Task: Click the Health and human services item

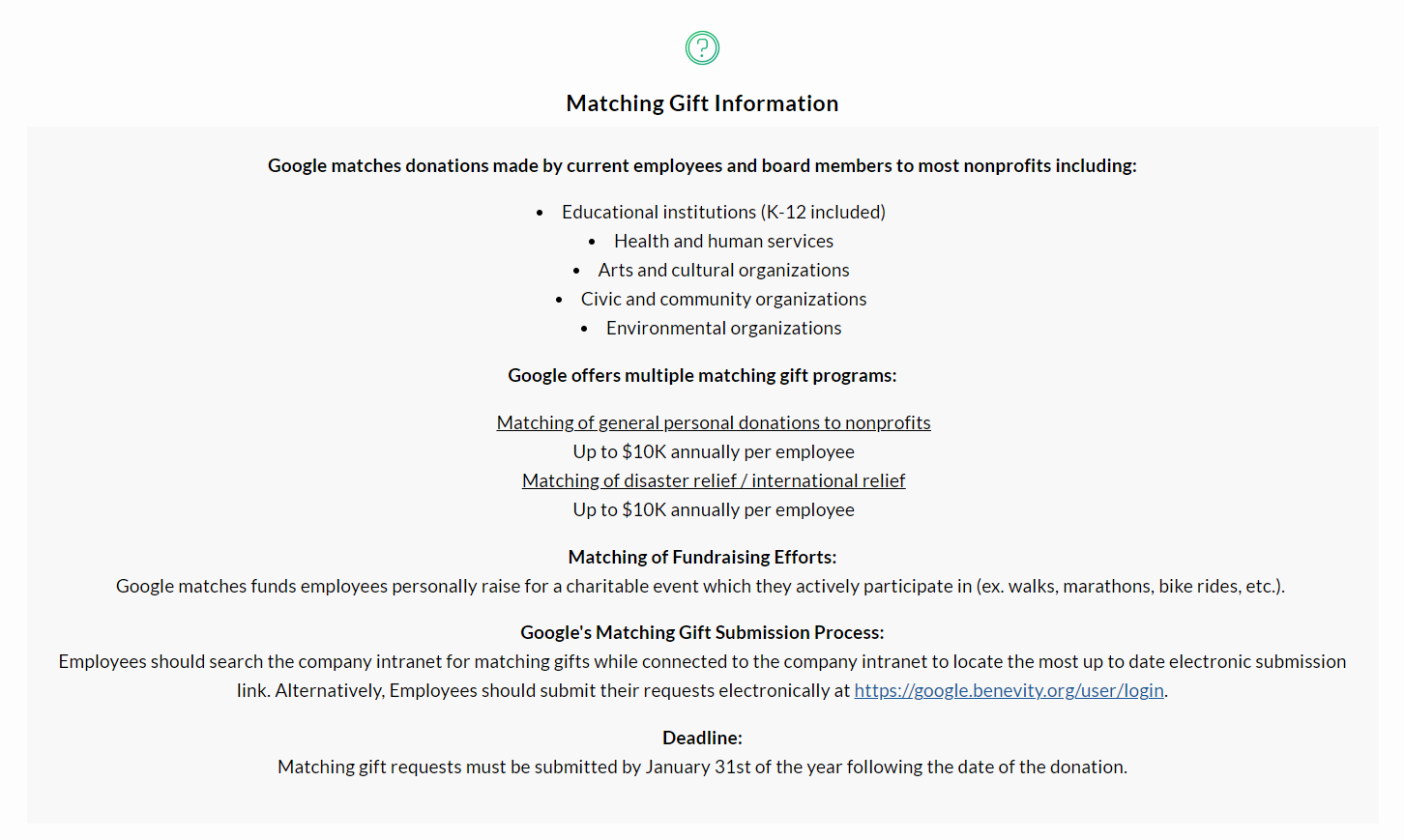Action: [x=722, y=241]
